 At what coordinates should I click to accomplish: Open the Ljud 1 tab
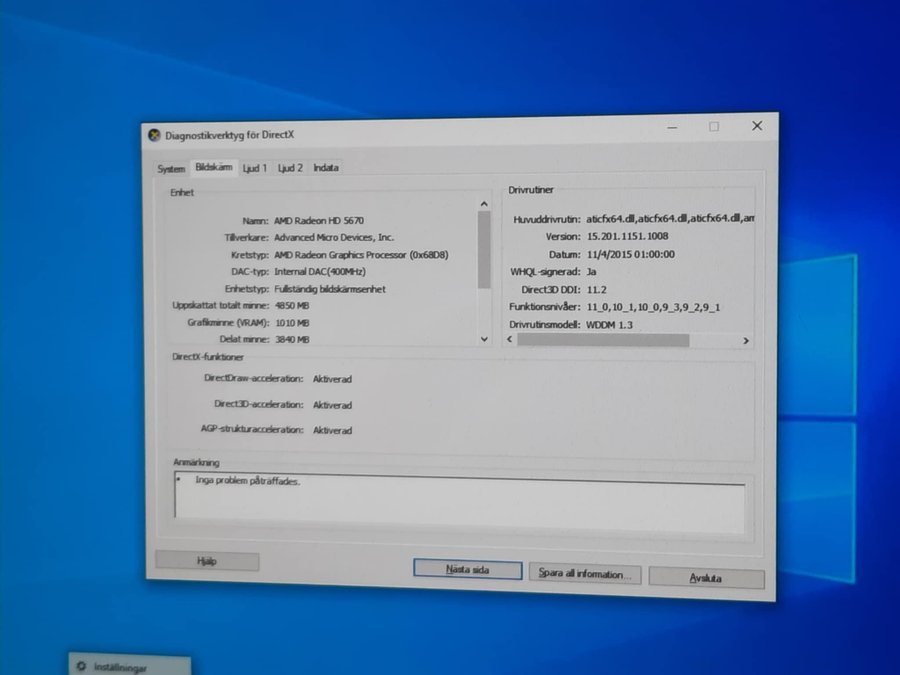coord(255,168)
